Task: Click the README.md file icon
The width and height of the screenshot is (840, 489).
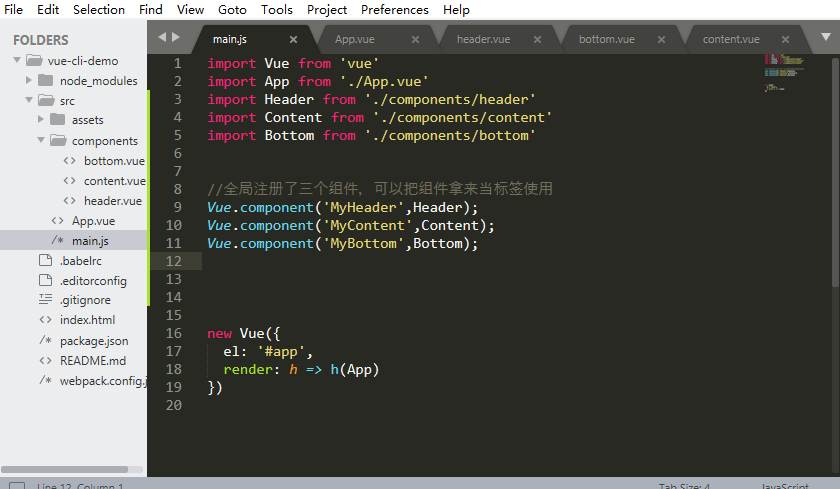Action: point(46,360)
